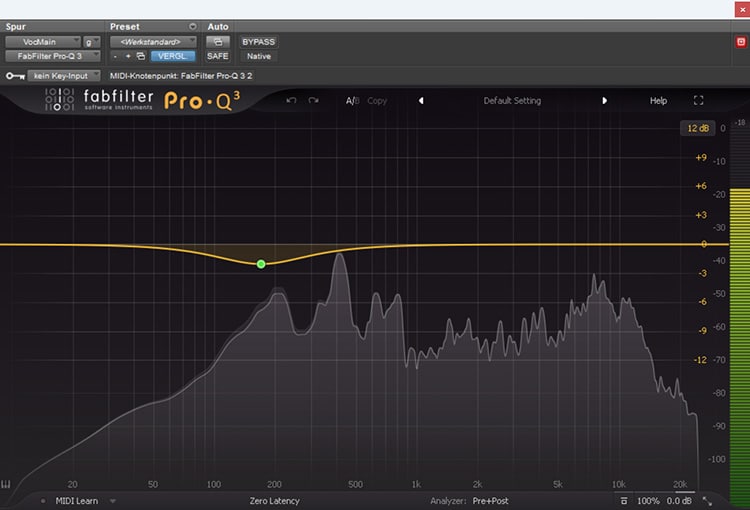Click the green EQ band node
This screenshot has height=510, width=750.
coord(261,264)
